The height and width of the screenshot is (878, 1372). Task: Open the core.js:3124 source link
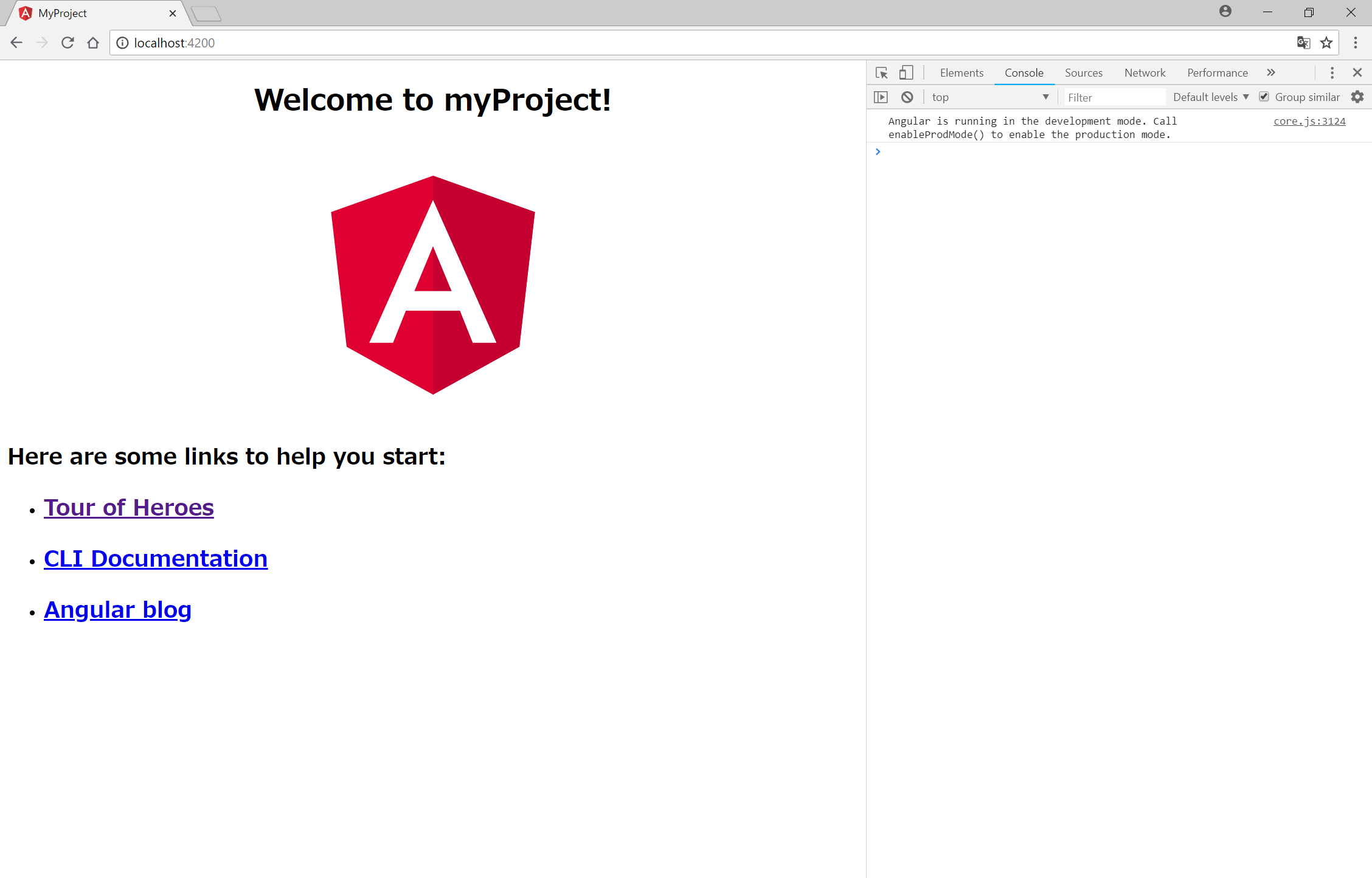(1309, 121)
